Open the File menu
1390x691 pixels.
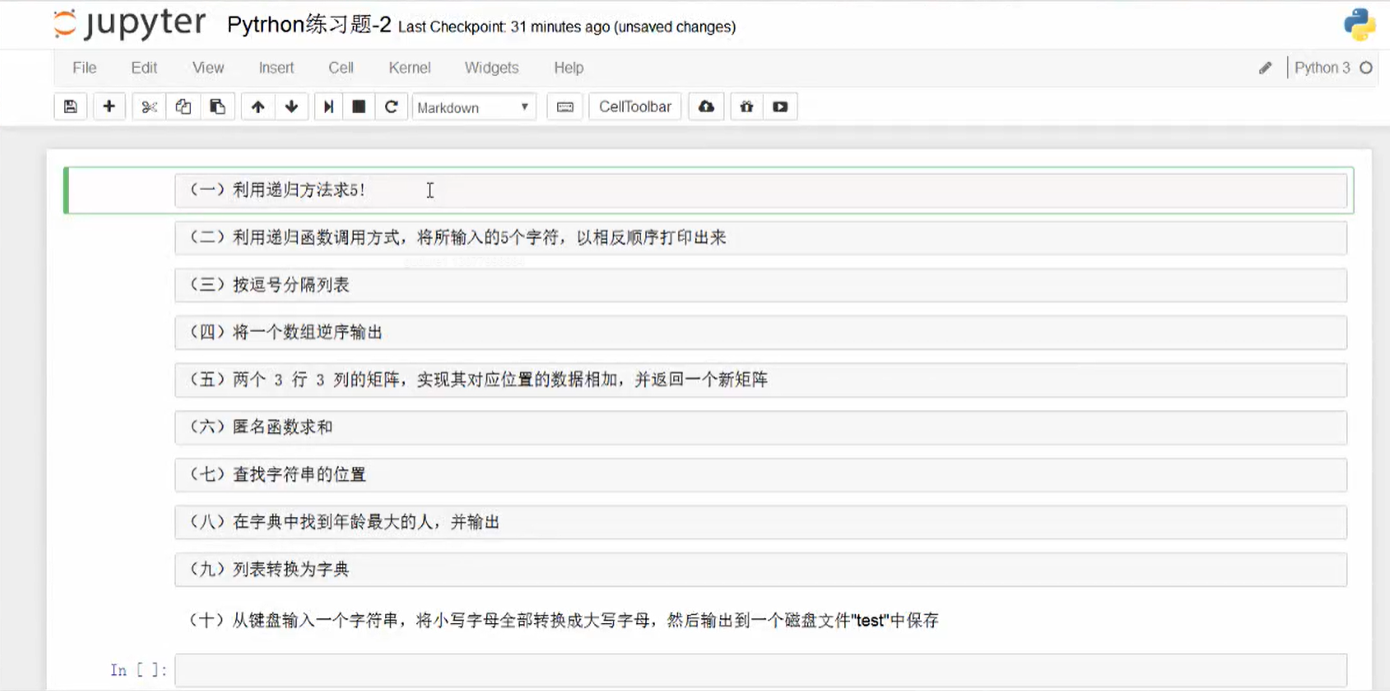coord(85,68)
